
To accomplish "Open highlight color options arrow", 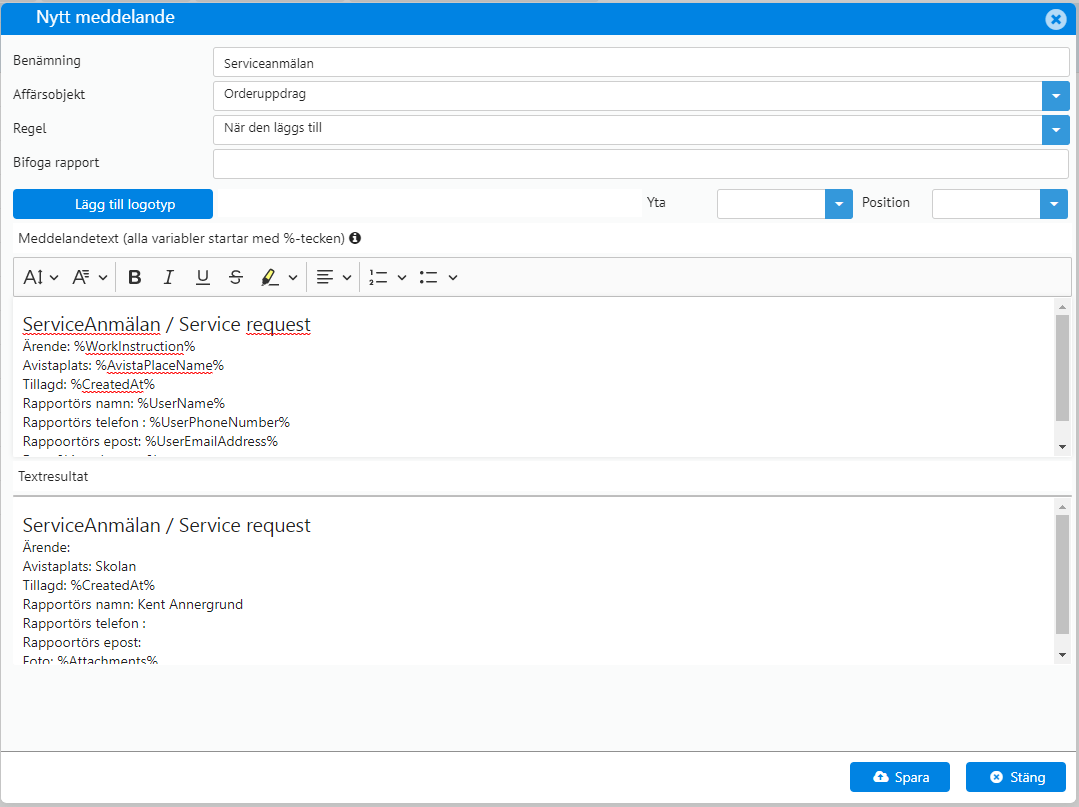I will tap(293, 278).
